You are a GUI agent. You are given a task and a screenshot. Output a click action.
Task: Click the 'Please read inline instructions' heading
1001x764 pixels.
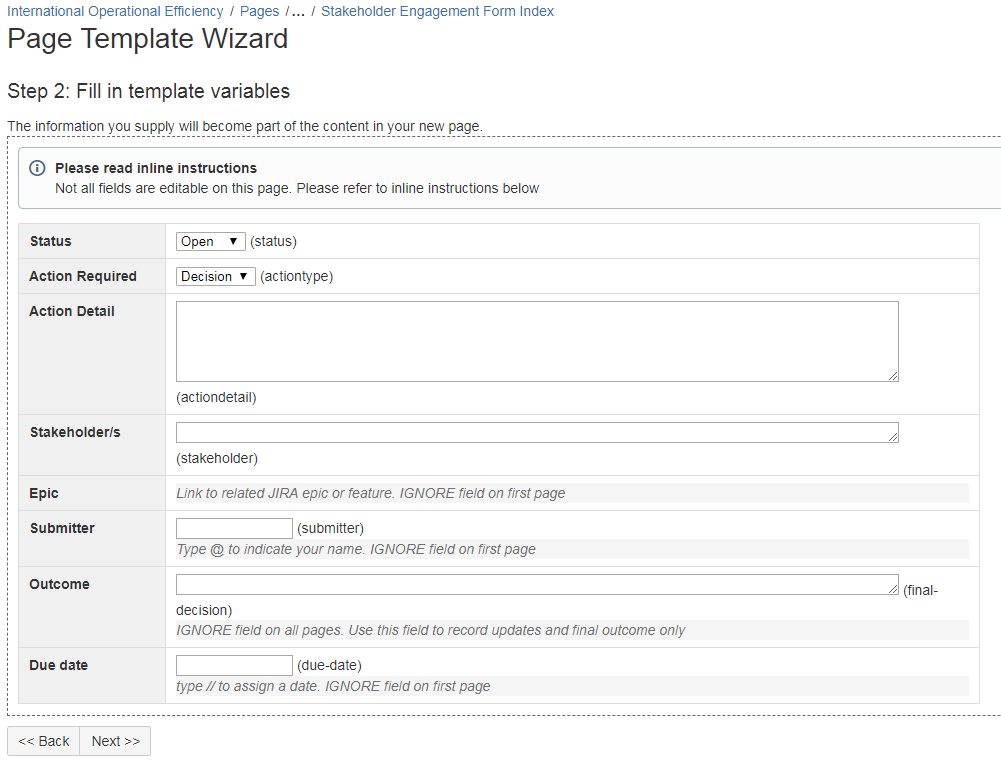(x=156, y=168)
